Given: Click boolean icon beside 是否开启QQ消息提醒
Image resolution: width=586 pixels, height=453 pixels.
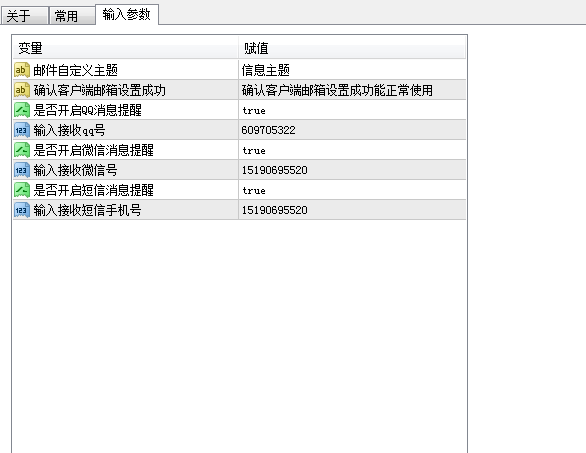Looking at the screenshot, I should (22, 110).
